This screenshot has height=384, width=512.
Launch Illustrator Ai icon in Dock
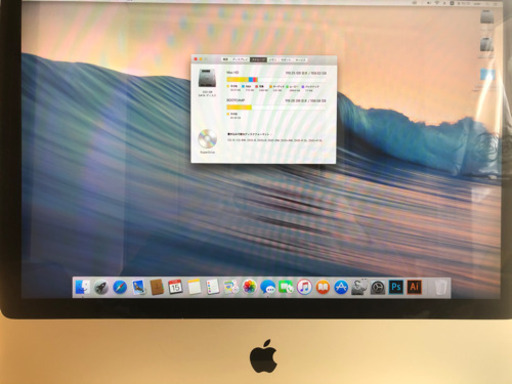(414, 287)
